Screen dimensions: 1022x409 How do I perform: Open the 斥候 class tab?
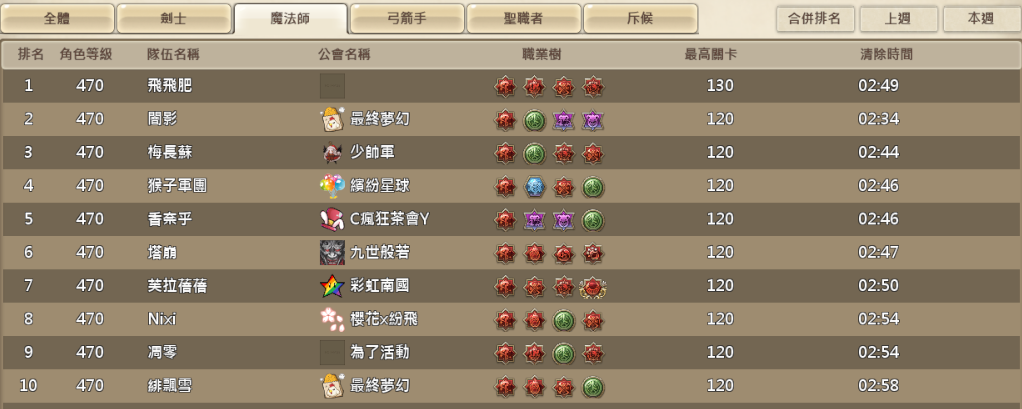point(641,18)
